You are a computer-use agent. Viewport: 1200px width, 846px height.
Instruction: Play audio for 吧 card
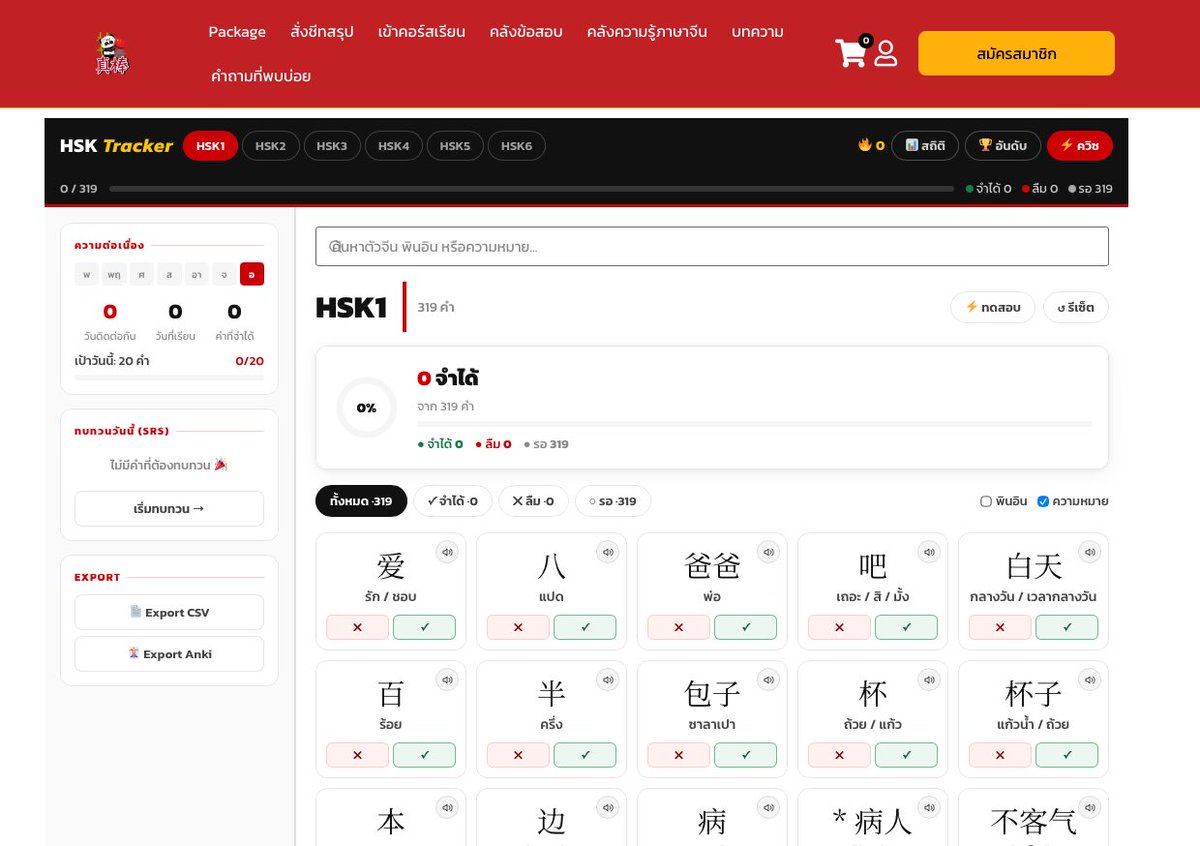point(929,551)
